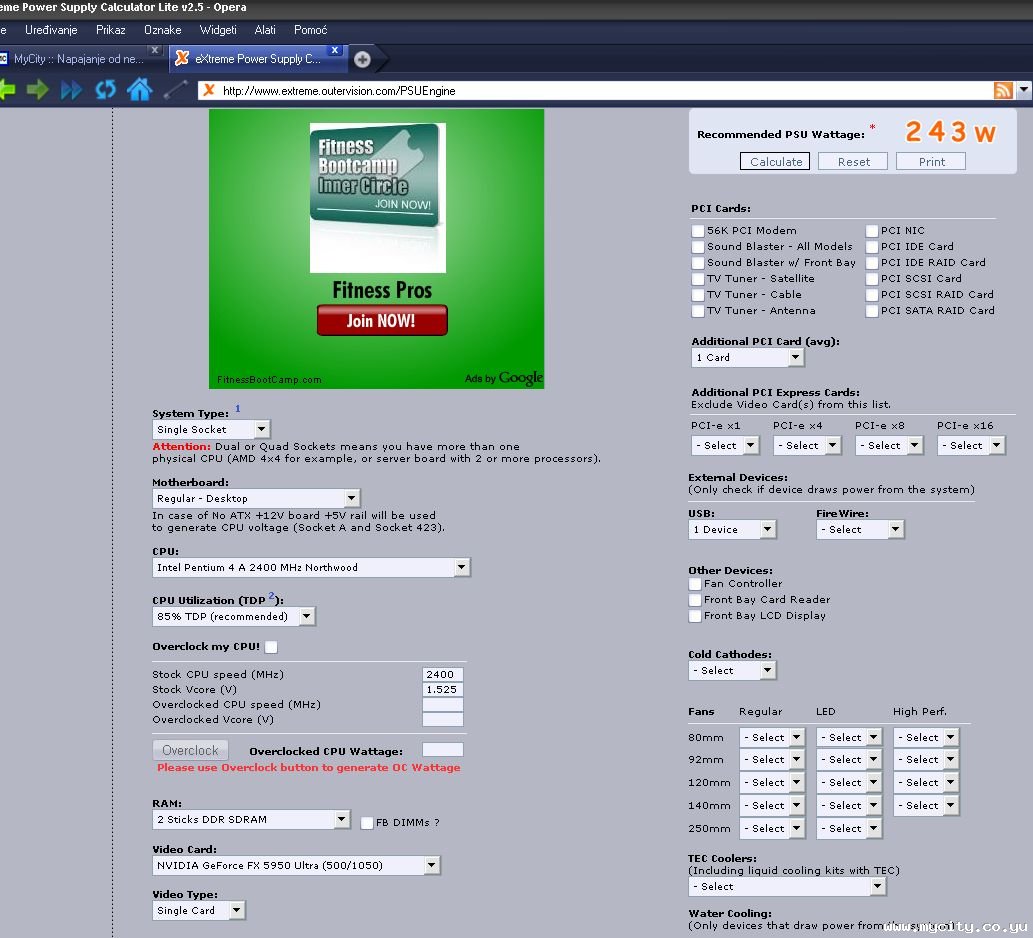1033x938 pixels.
Task: Open Prikaz menu
Action: [x=111, y=30]
